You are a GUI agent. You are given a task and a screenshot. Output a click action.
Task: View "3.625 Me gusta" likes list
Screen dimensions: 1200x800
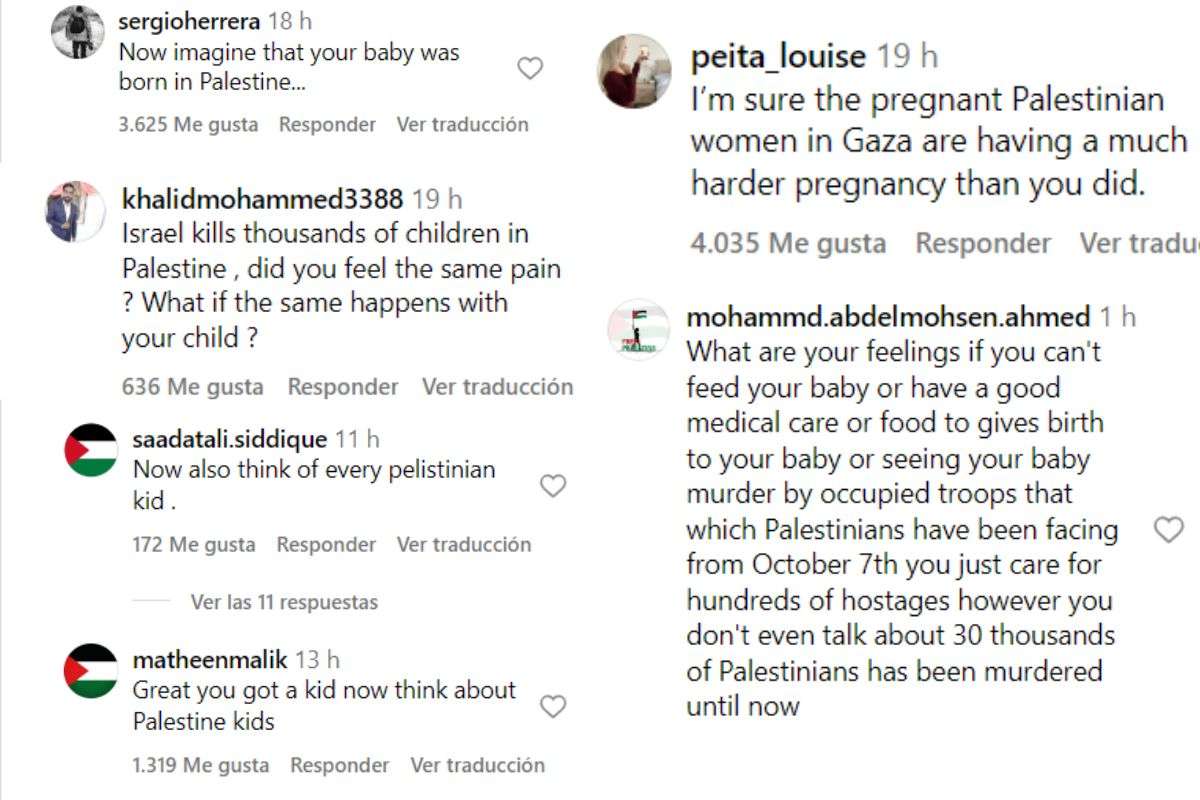tap(188, 125)
